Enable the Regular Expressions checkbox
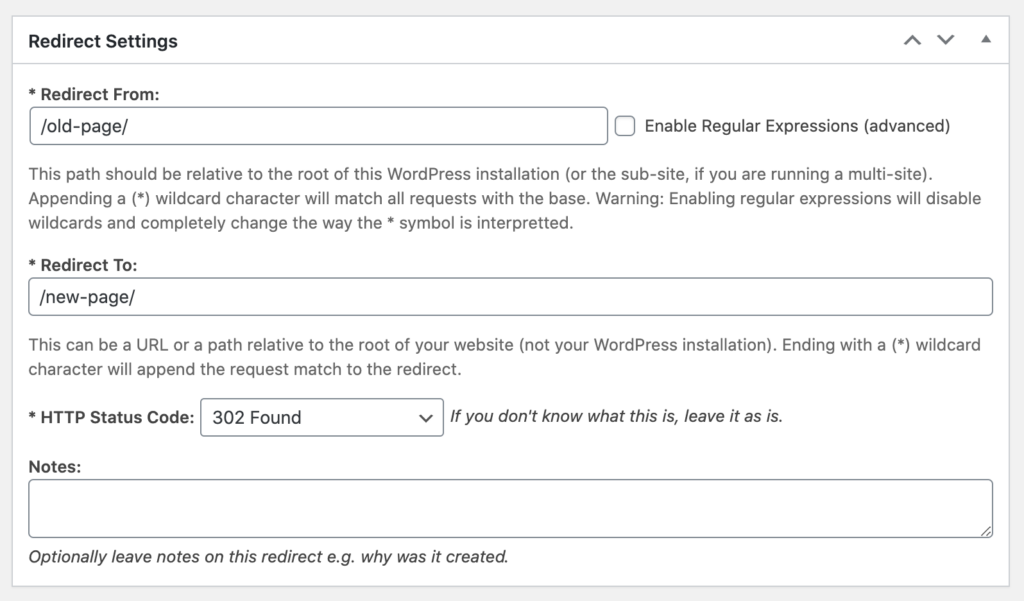1024x601 pixels. [625, 126]
